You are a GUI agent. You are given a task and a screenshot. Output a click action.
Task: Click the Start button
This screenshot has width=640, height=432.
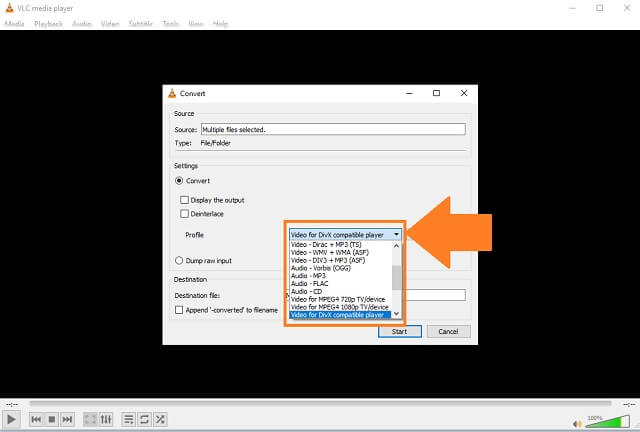click(400, 331)
